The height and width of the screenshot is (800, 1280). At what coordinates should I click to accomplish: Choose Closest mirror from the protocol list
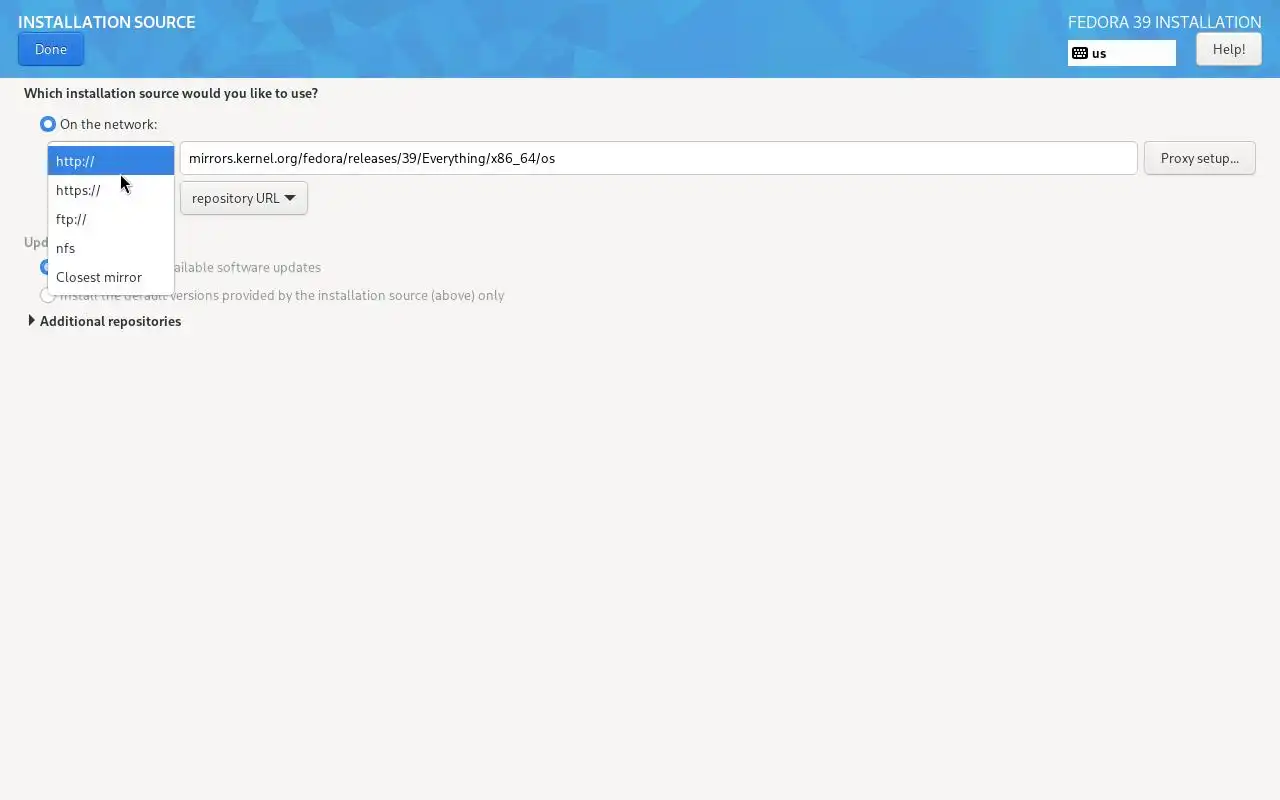pos(111,277)
